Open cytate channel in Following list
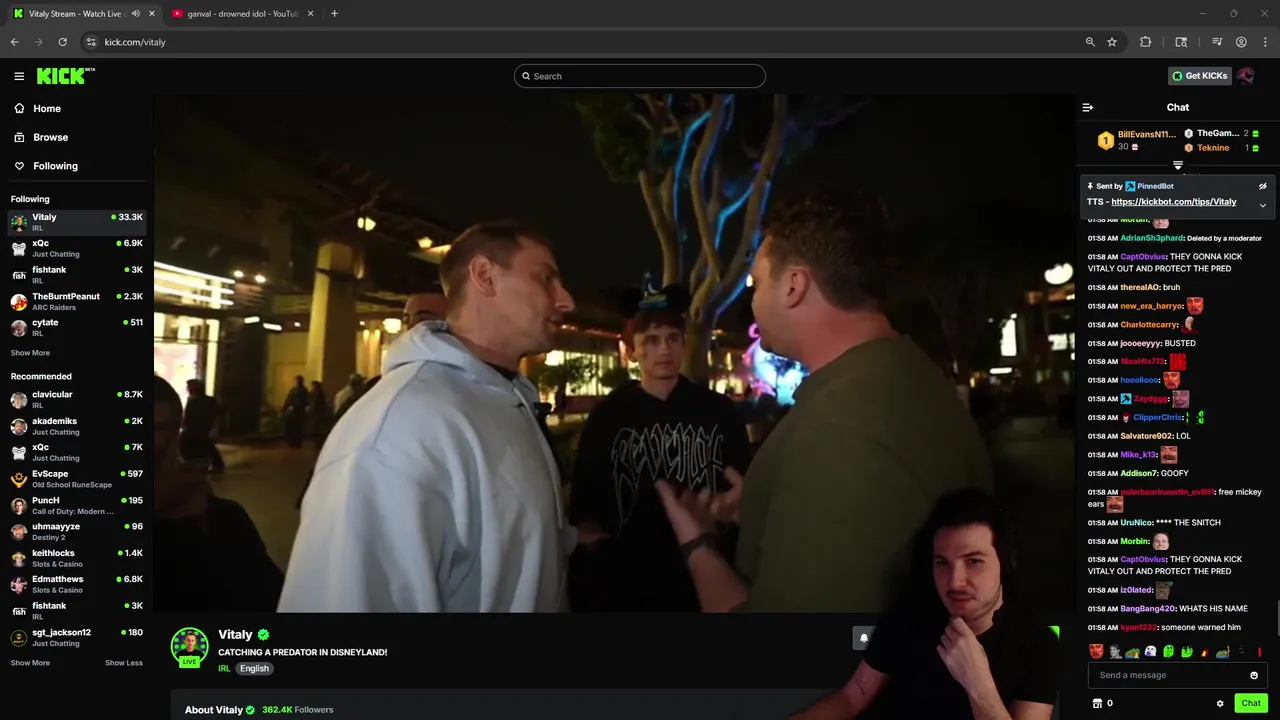 click(x=77, y=327)
